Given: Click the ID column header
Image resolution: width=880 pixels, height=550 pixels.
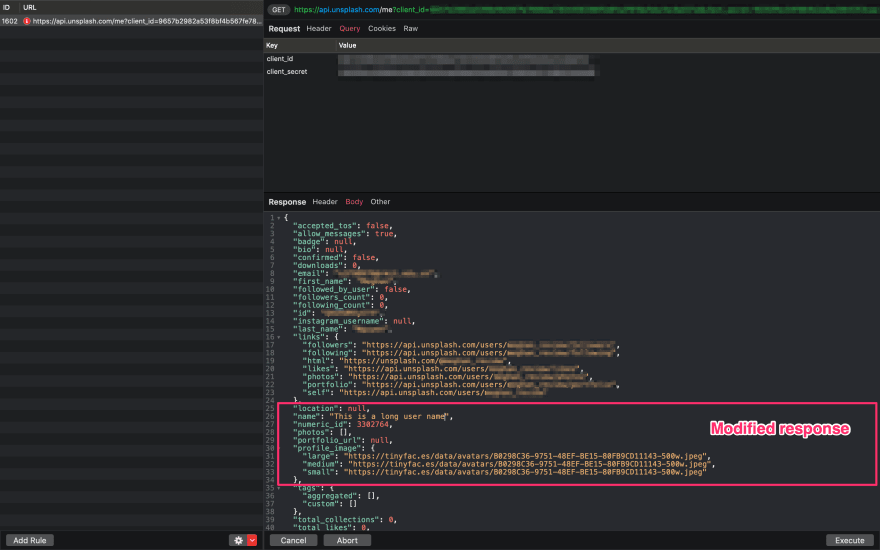Looking at the screenshot, I should (x=6, y=8).
